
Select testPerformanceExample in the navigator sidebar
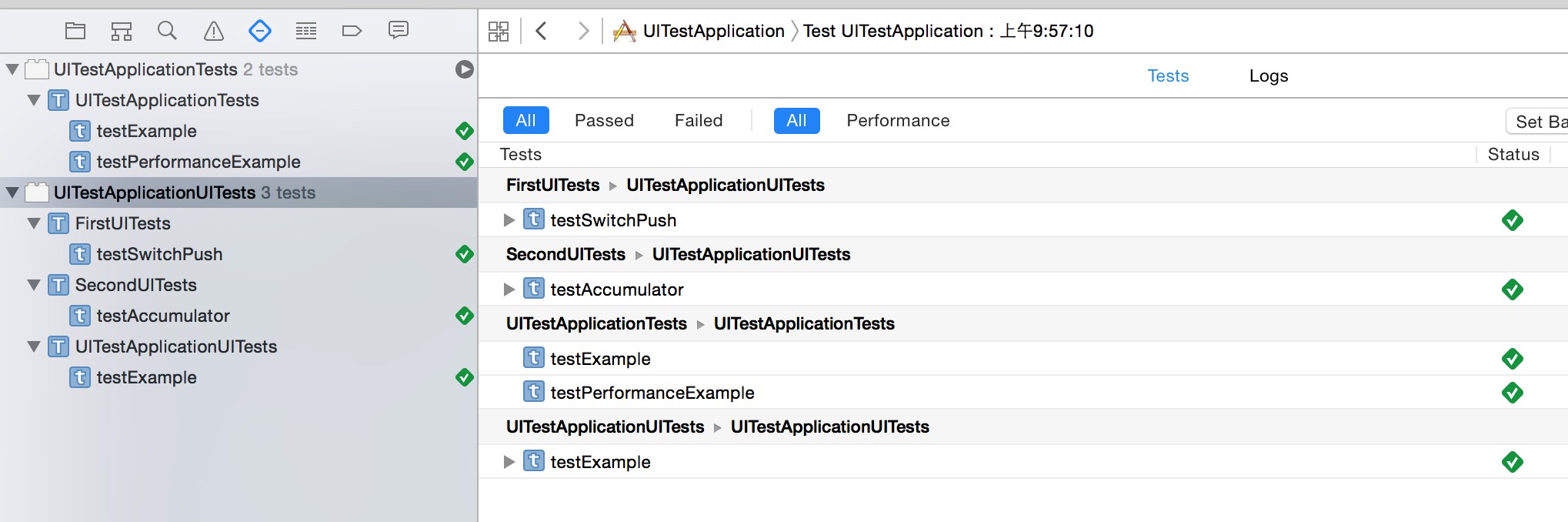(x=198, y=162)
